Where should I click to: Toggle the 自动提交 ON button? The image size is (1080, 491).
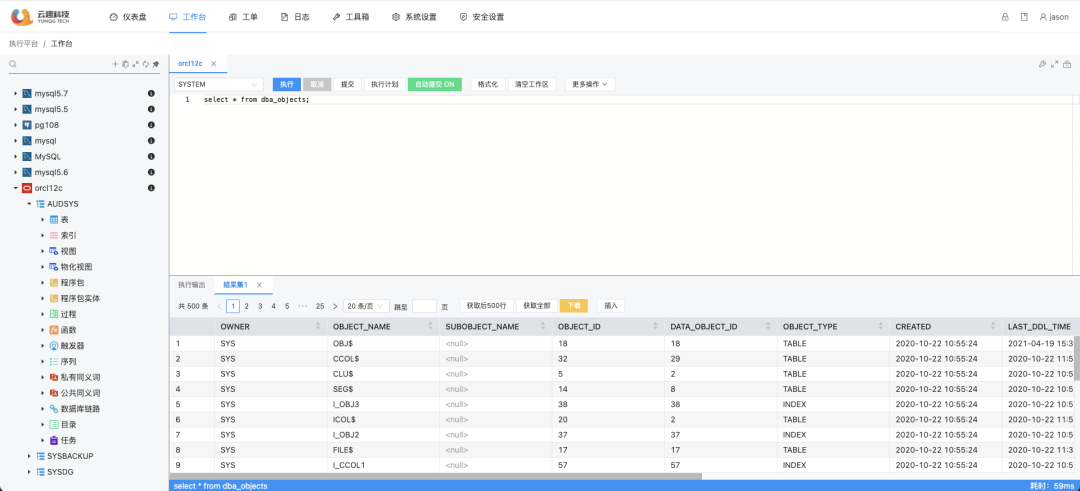435,84
